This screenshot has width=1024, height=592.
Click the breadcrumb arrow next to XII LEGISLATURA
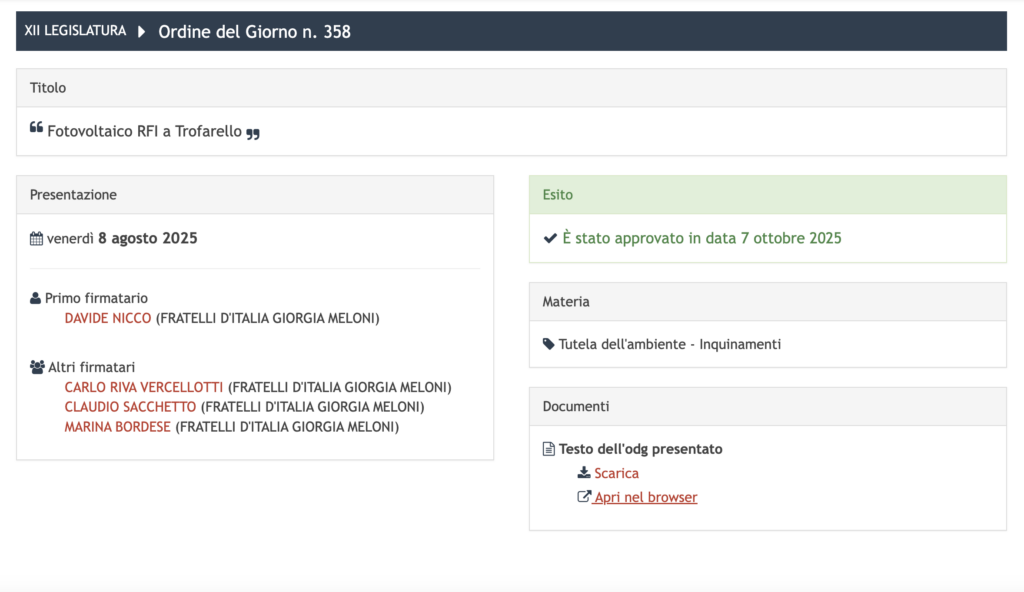tap(141, 31)
